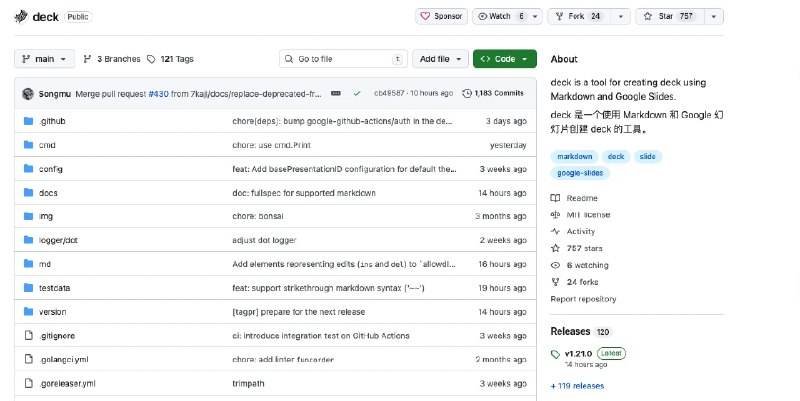Click the img folder icon

[29, 216]
